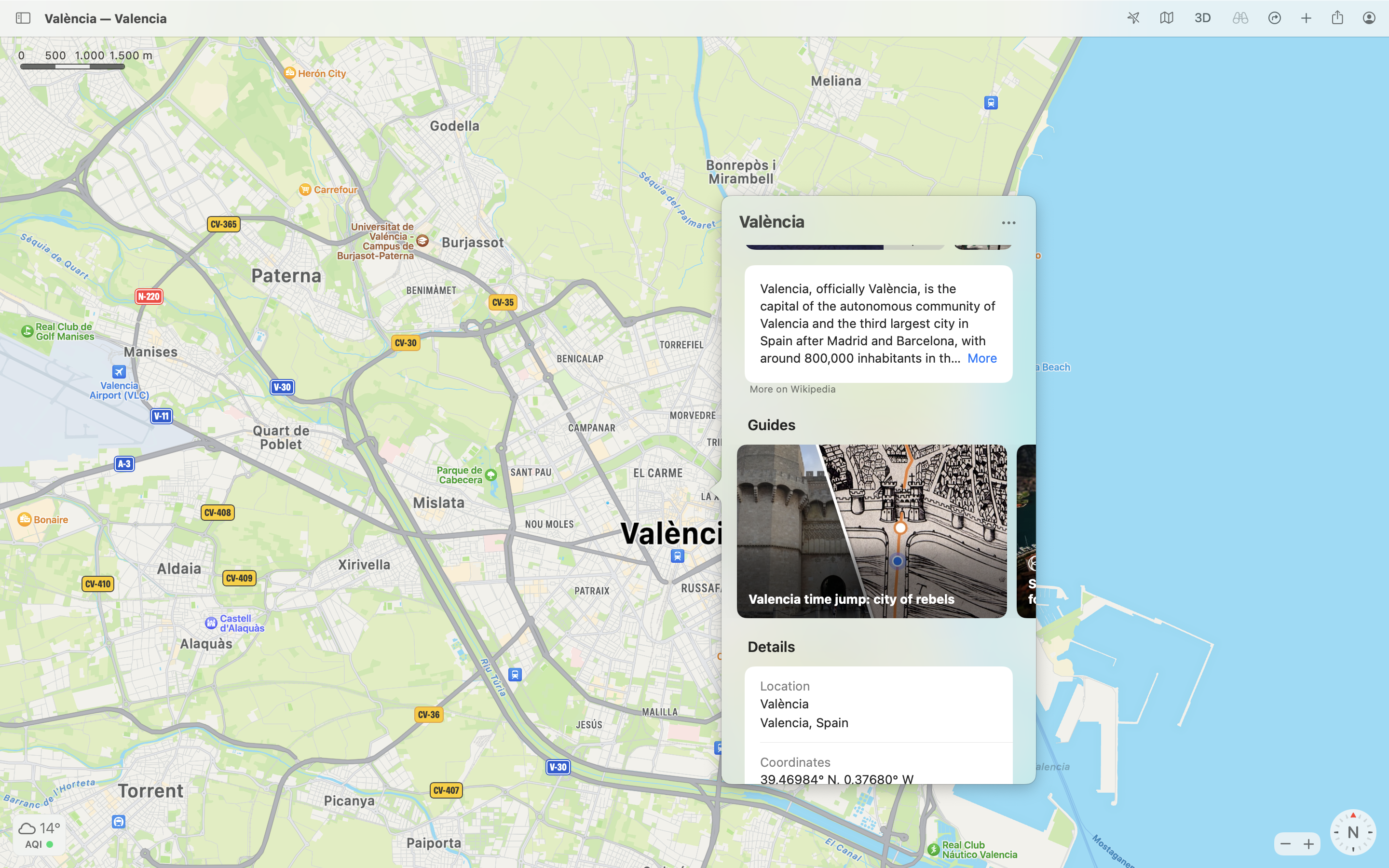Click the transit station icon in Torrent
The width and height of the screenshot is (1389, 868).
119,822
